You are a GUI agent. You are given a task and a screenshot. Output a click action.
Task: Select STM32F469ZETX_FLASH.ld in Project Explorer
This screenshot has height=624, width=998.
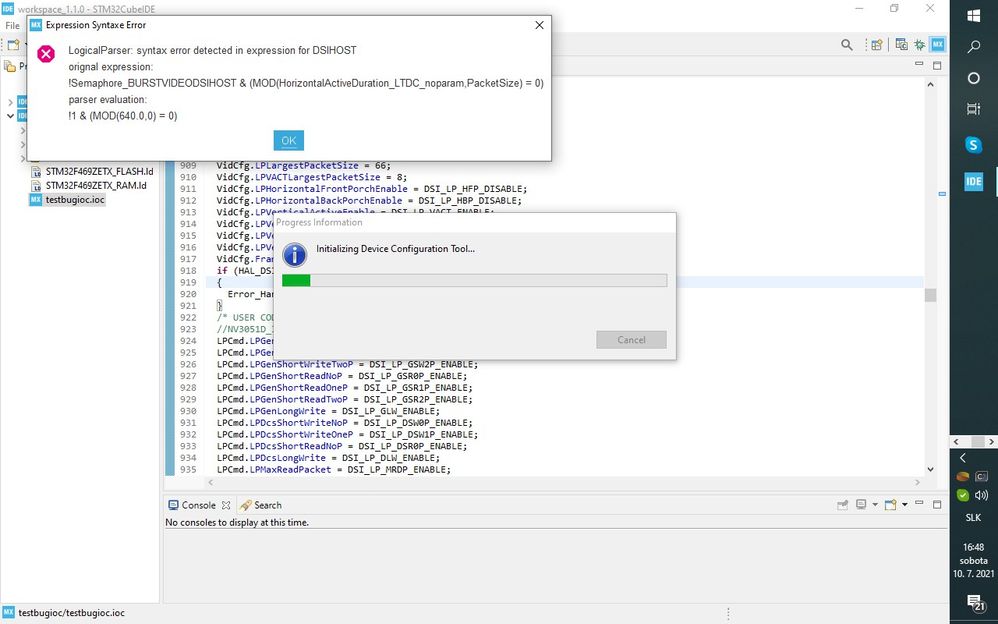(x=99, y=172)
